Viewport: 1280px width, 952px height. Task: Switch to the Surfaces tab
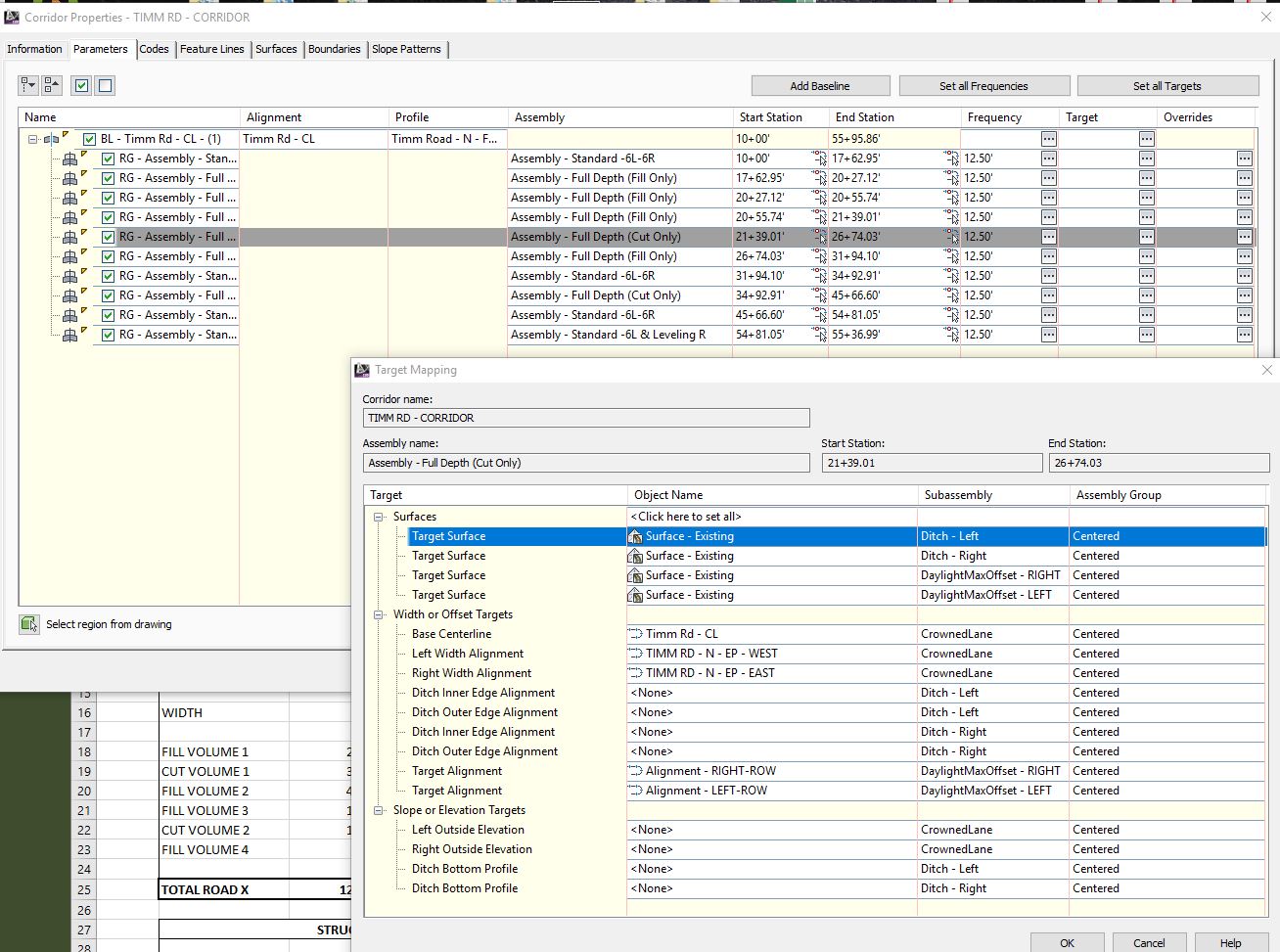click(x=277, y=49)
